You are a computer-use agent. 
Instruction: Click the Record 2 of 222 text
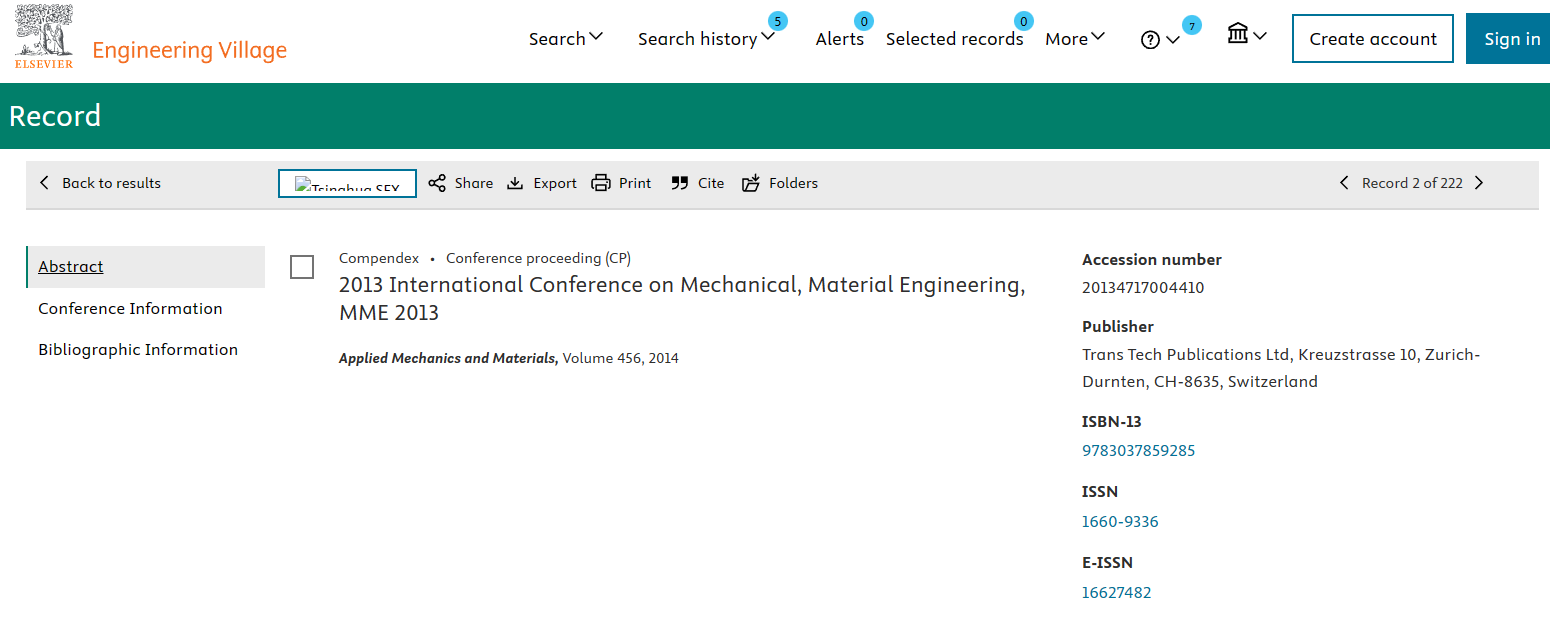tap(1412, 183)
